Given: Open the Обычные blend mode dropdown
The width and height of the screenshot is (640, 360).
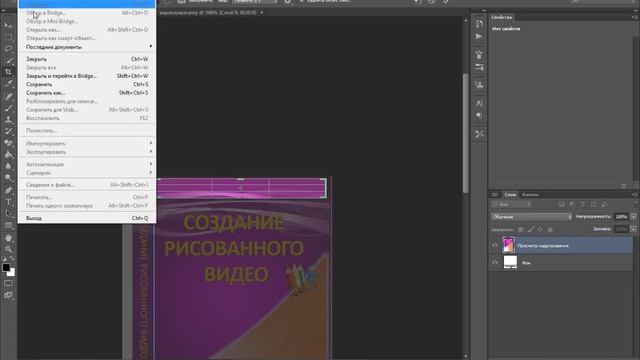Looking at the screenshot, I should click(x=531, y=217).
